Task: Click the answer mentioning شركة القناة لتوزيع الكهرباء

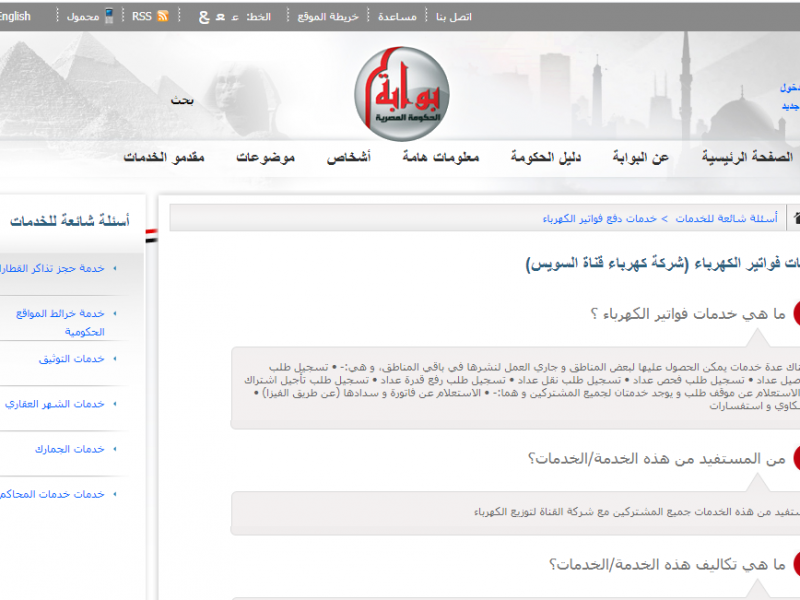Action: pos(637,512)
